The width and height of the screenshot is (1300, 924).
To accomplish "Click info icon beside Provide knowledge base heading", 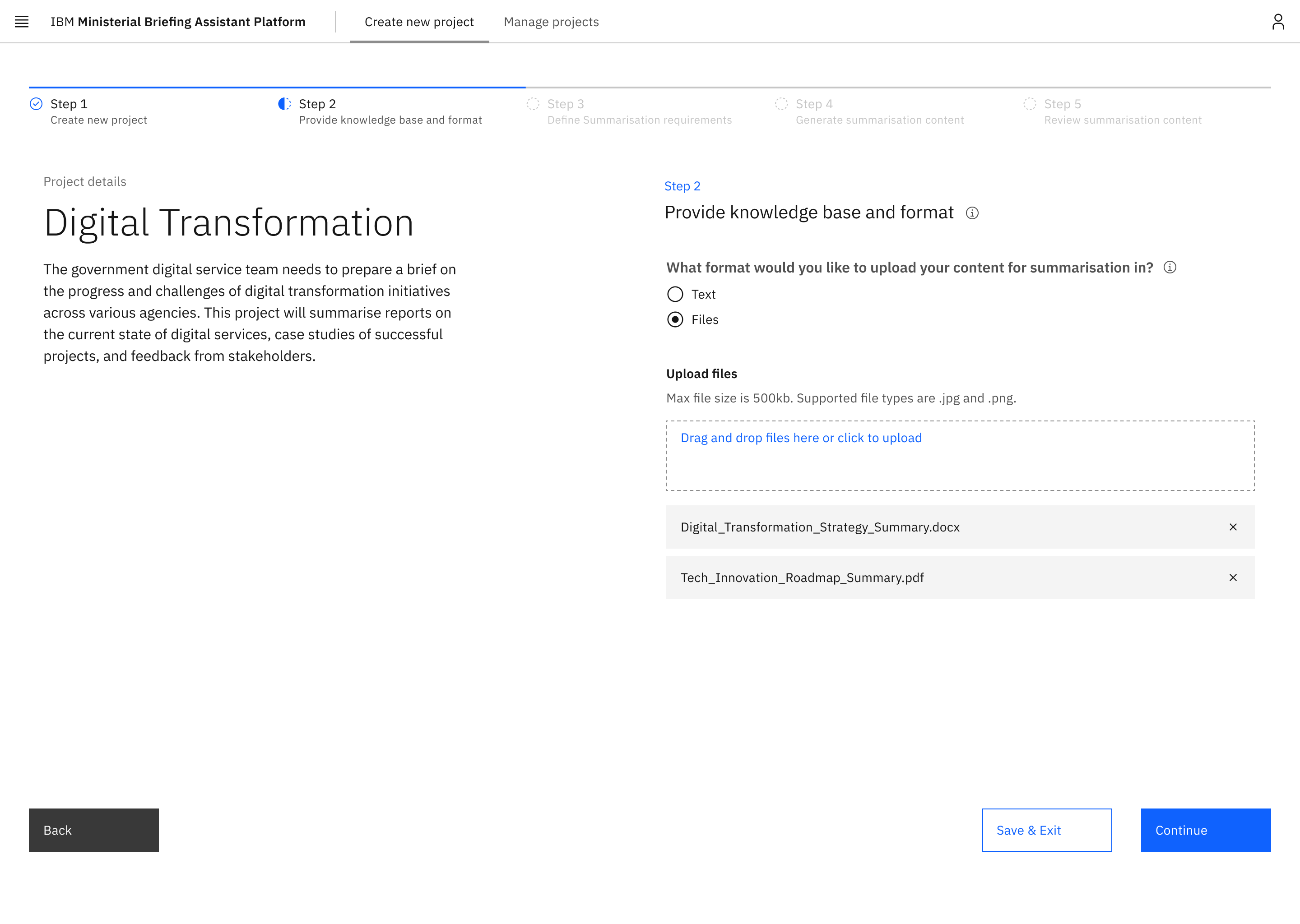I will tap(972, 213).
